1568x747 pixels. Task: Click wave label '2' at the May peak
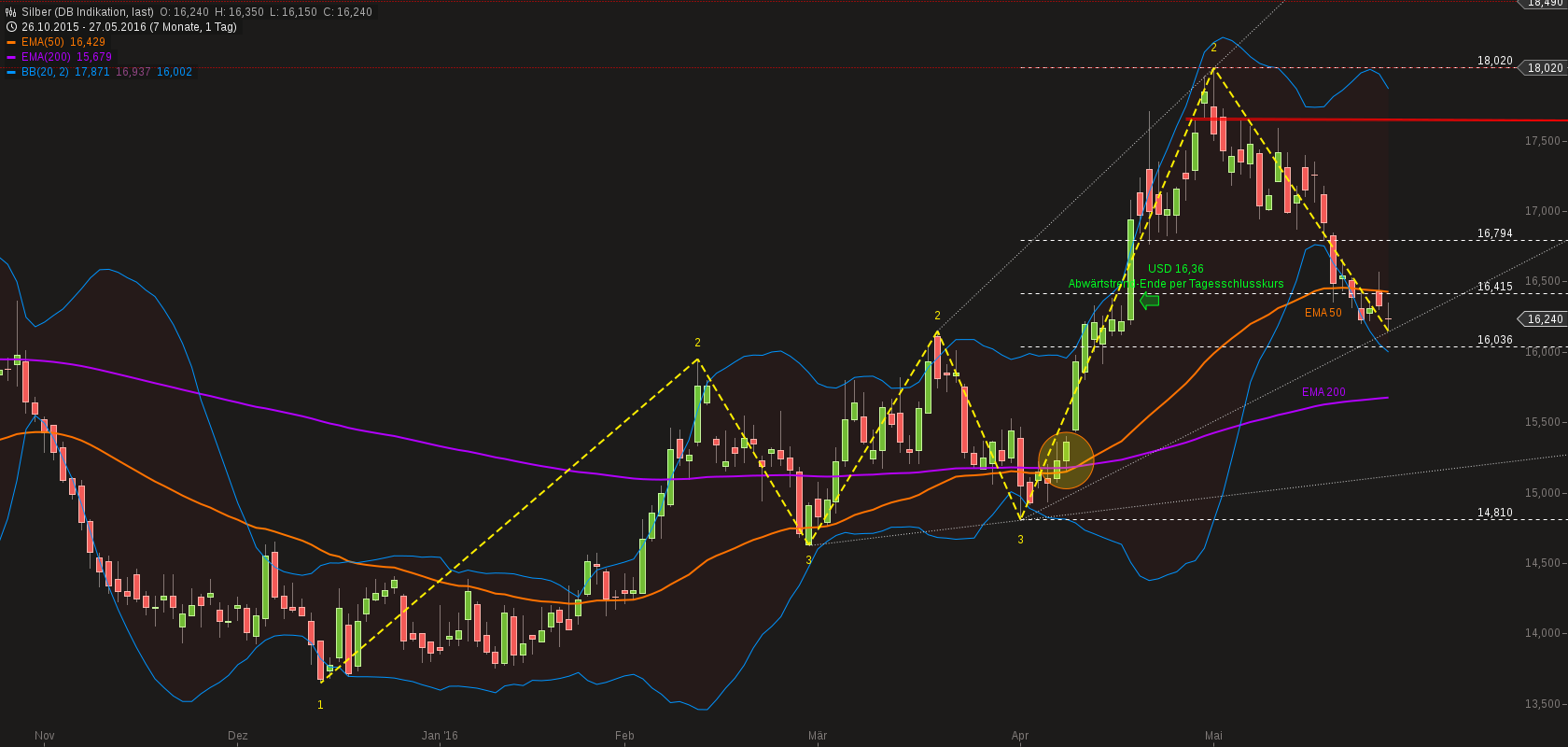pos(1213,49)
